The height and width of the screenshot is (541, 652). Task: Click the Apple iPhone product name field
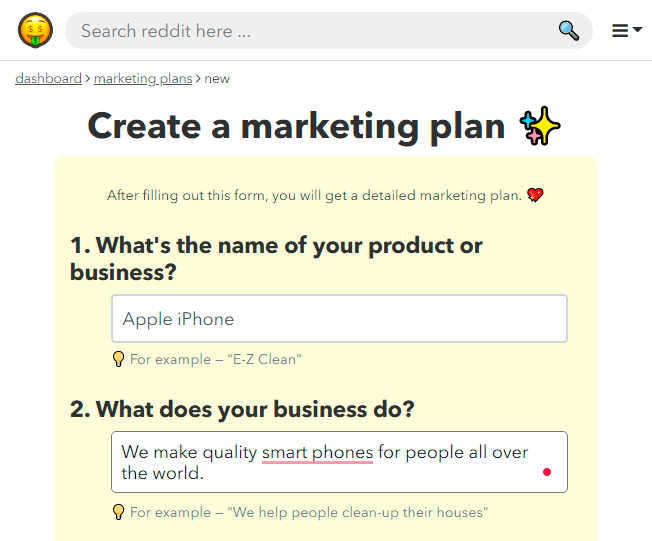pos(339,319)
